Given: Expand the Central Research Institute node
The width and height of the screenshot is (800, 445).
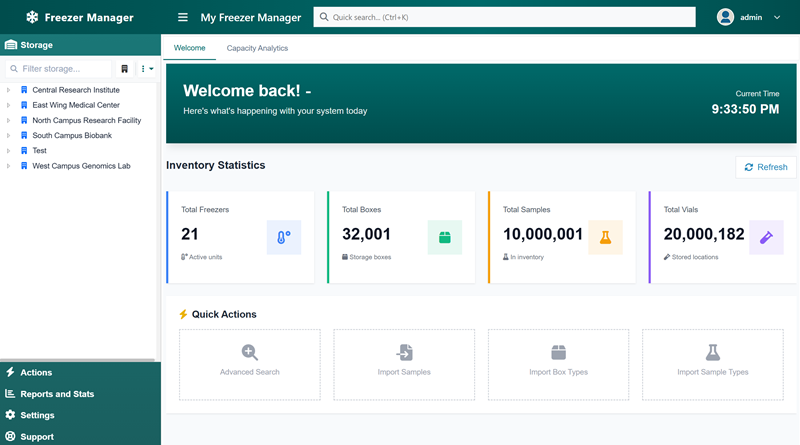Looking at the screenshot, I should point(8,90).
